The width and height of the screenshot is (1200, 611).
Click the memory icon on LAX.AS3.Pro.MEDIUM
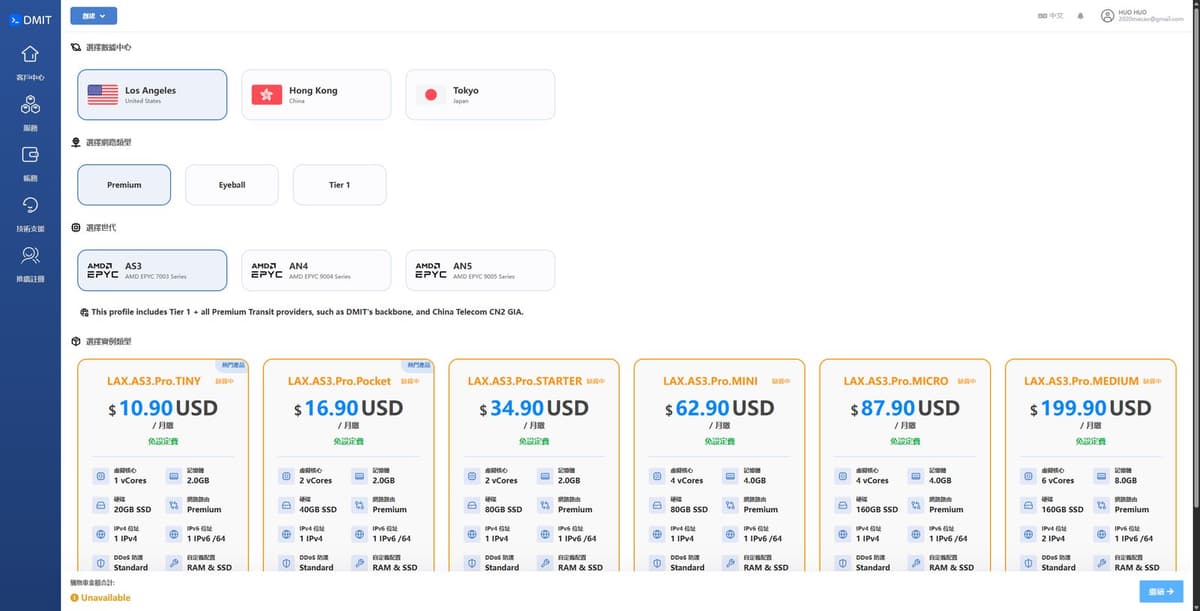(1102, 476)
